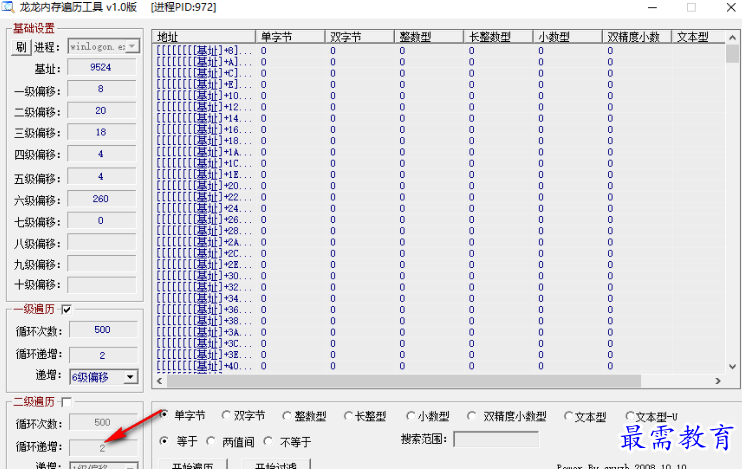Click the 开始遍历 button
This screenshot has height=469, width=742.
coord(193,464)
